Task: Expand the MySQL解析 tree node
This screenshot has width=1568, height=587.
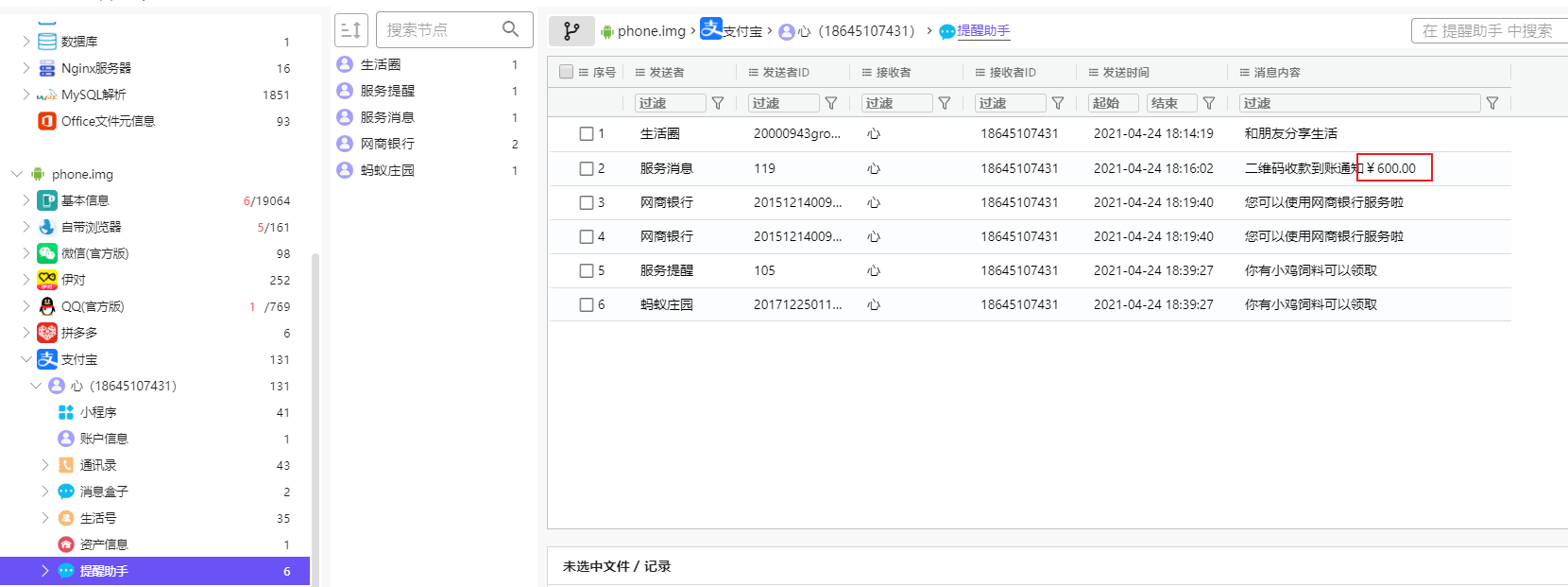Action: tap(26, 95)
